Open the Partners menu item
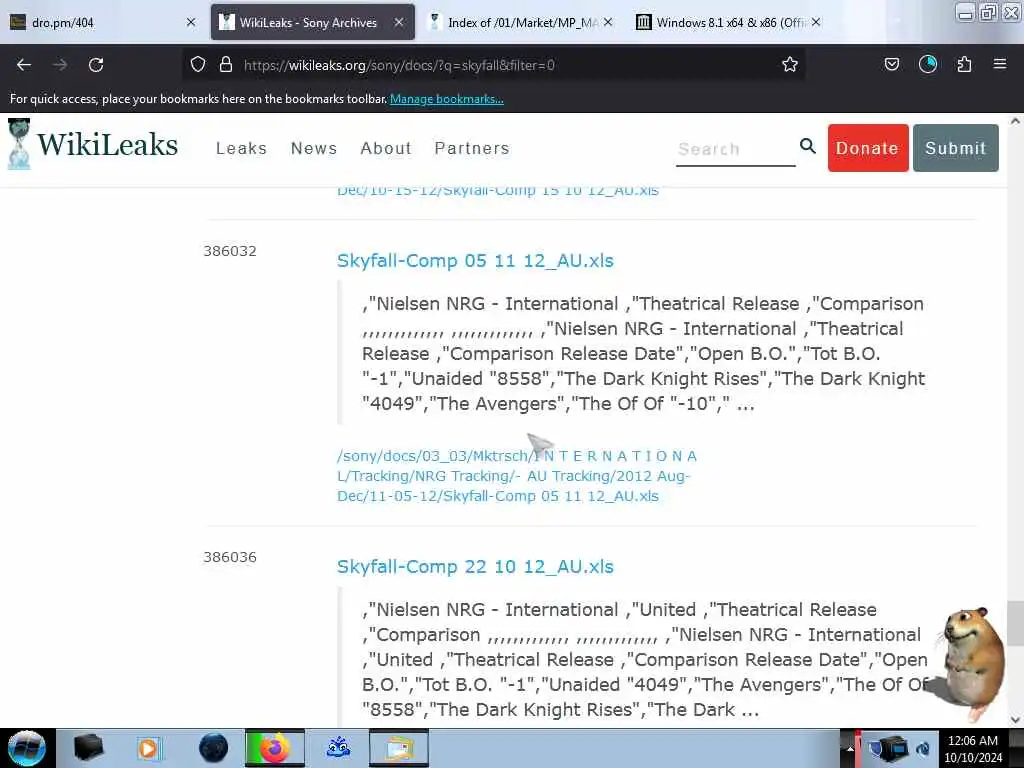The image size is (1024, 768). click(472, 148)
